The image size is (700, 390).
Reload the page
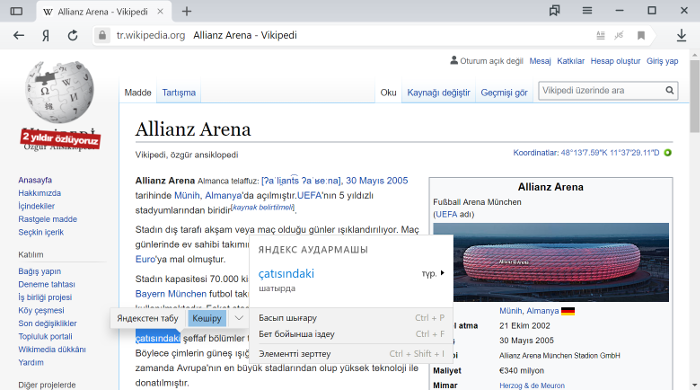[x=72, y=35]
